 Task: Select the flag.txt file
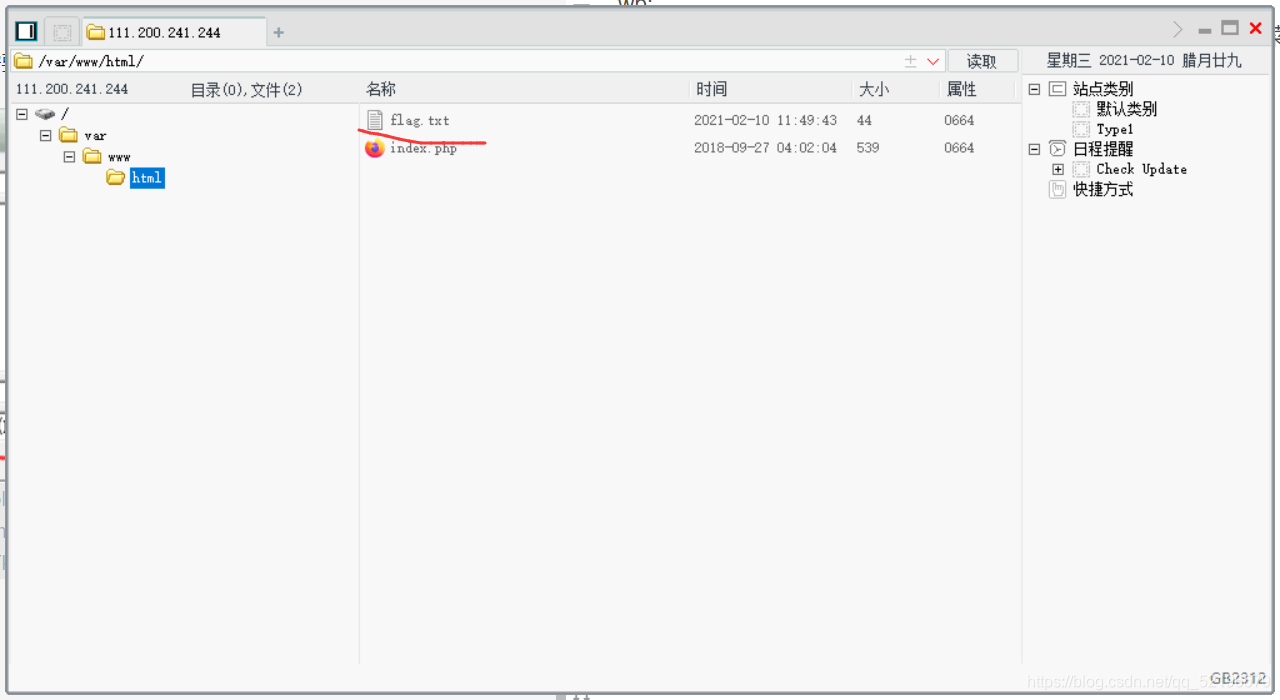click(x=420, y=120)
